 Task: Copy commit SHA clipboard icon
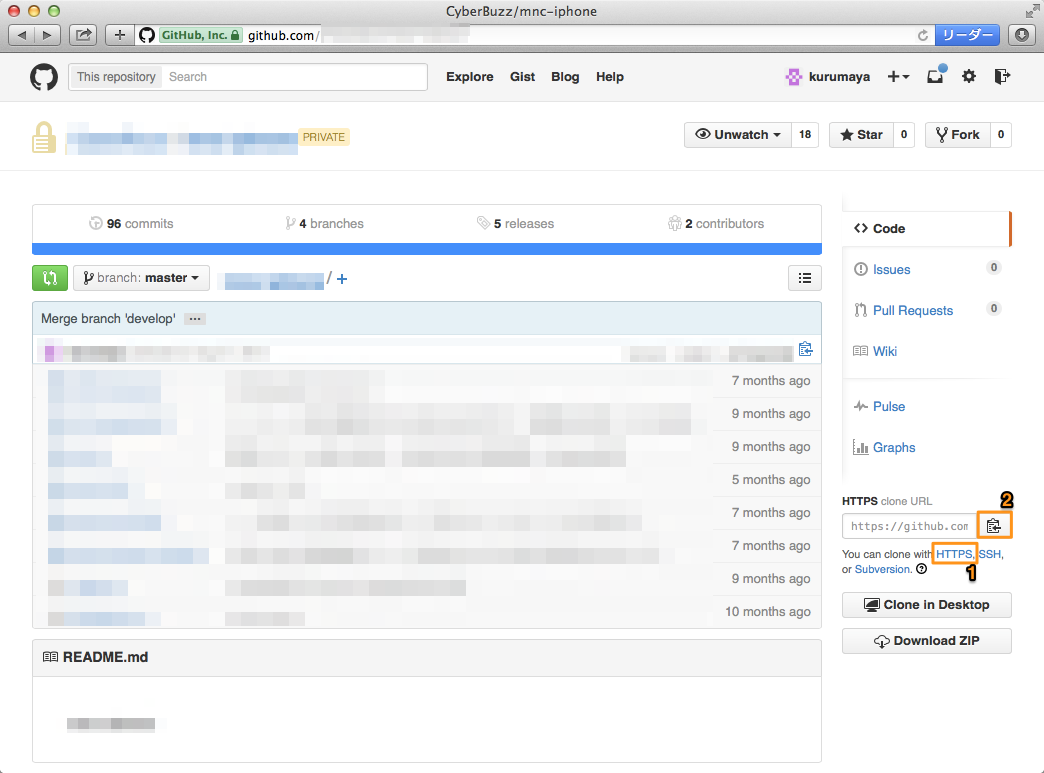click(x=806, y=350)
